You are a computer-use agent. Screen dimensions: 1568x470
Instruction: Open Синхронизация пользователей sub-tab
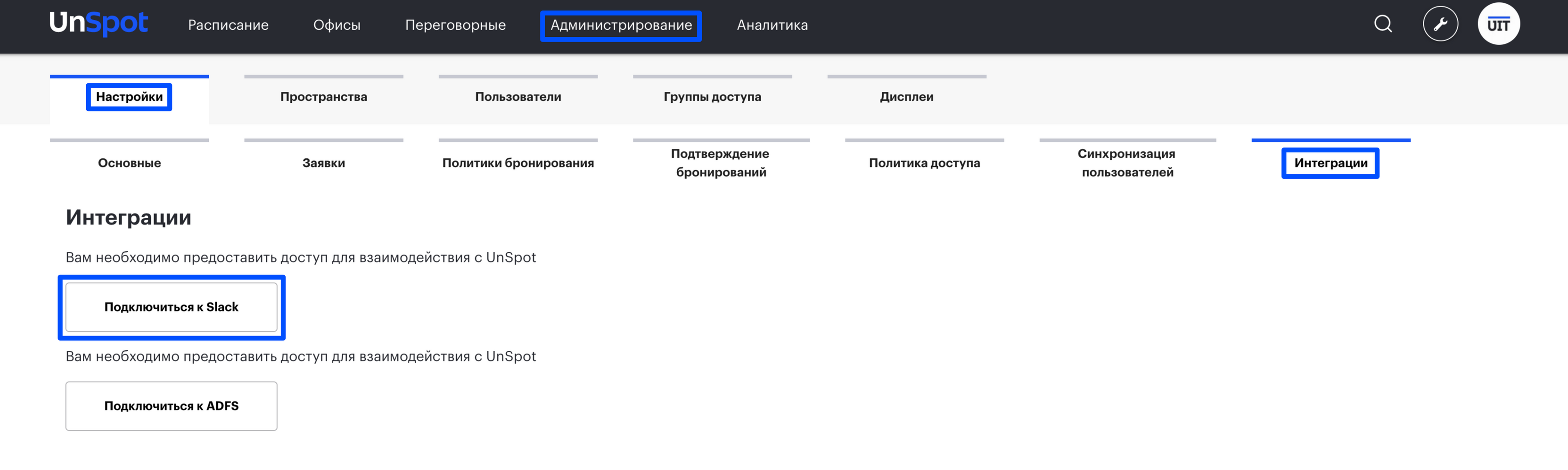[x=1127, y=163]
